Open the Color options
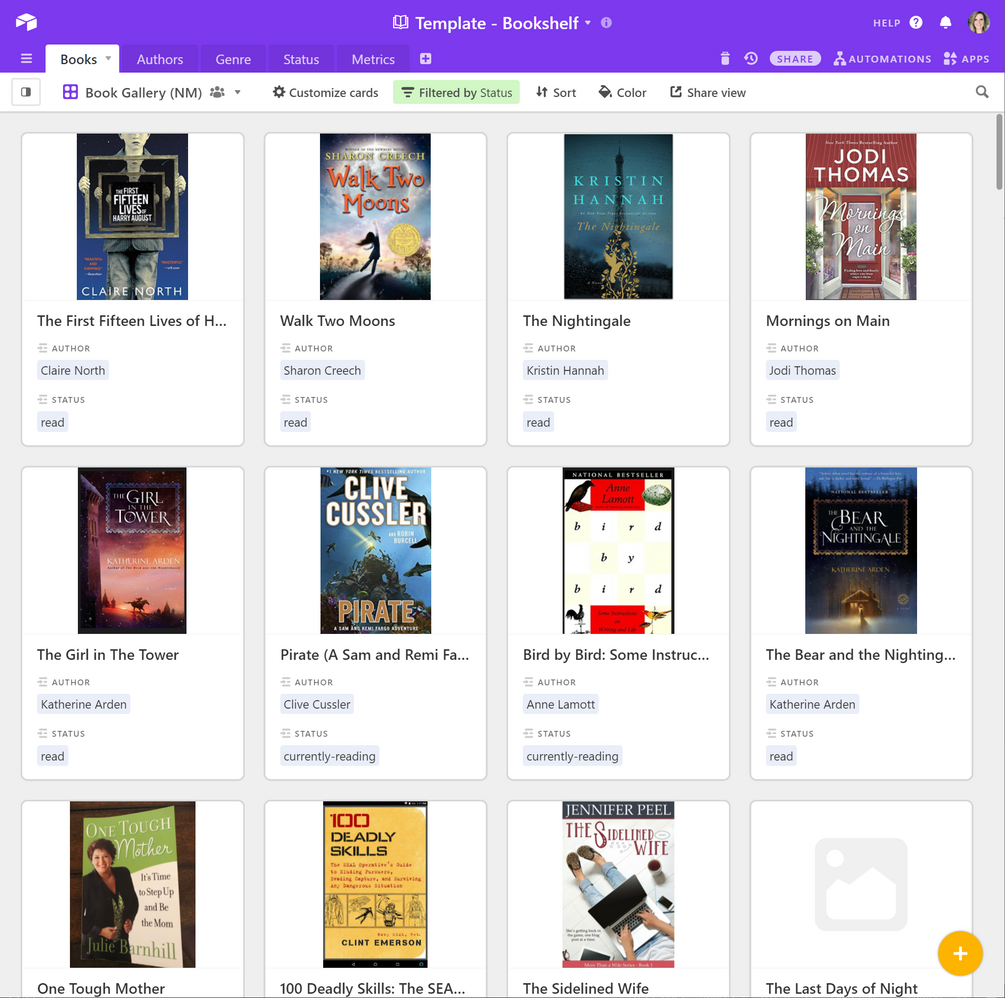This screenshot has height=998, width=1005. [622, 92]
